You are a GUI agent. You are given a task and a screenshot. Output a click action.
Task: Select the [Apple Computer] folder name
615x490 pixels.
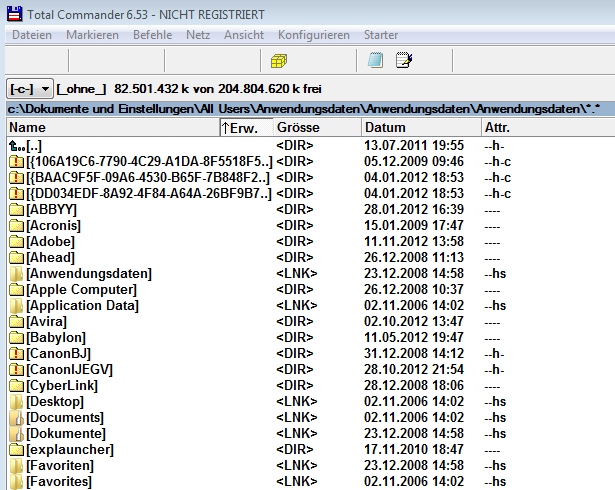pyautogui.click(x=82, y=290)
